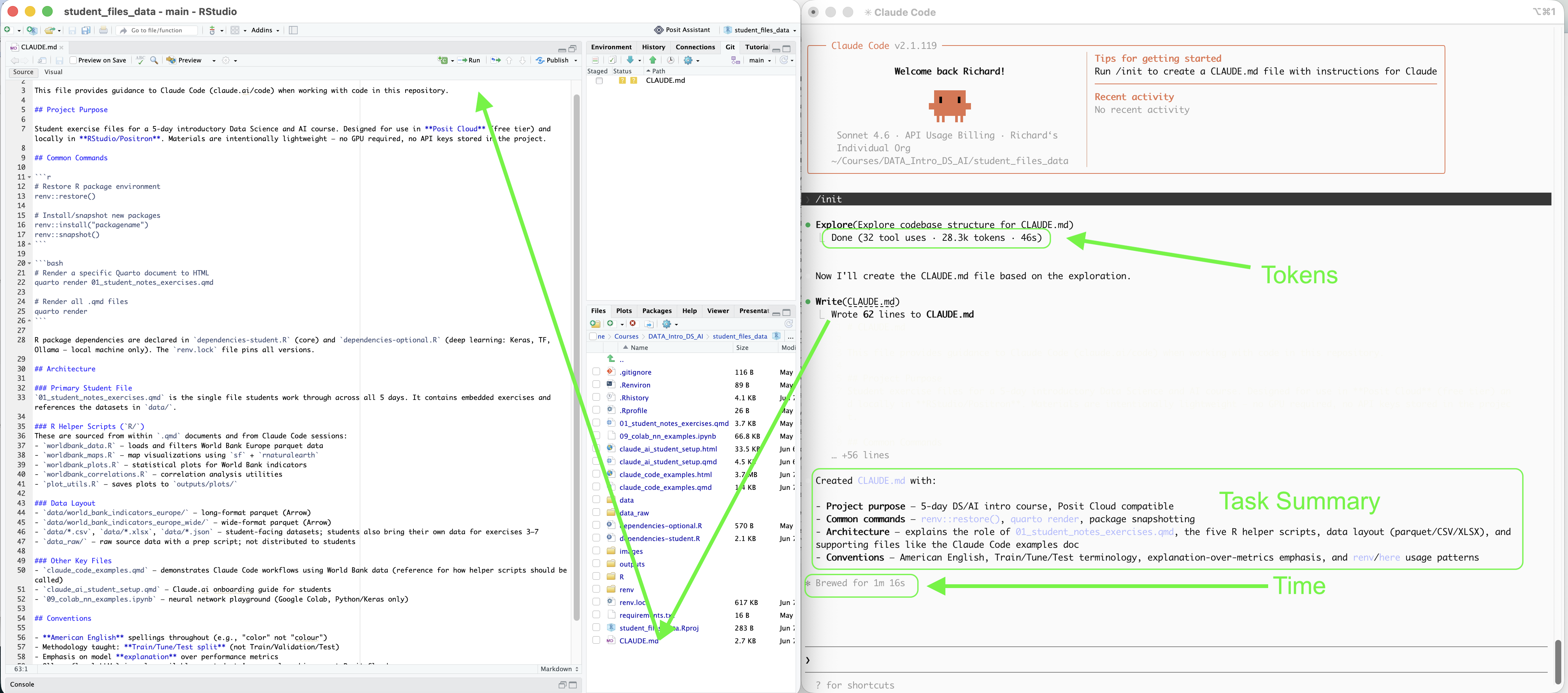Switch the editor to Visual mode
1568x693 pixels.
[x=53, y=72]
